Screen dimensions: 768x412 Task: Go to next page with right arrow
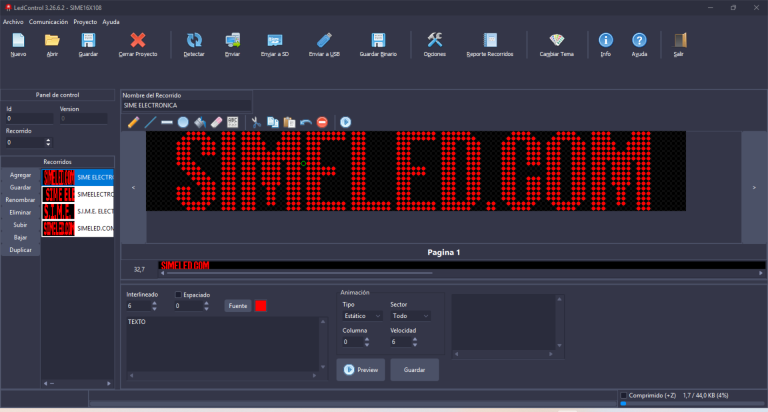754,187
